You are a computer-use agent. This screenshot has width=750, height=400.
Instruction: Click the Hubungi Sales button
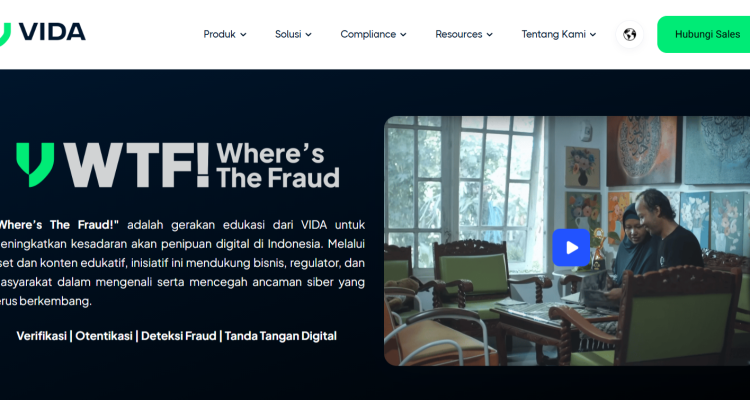click(x=704, y=34)
